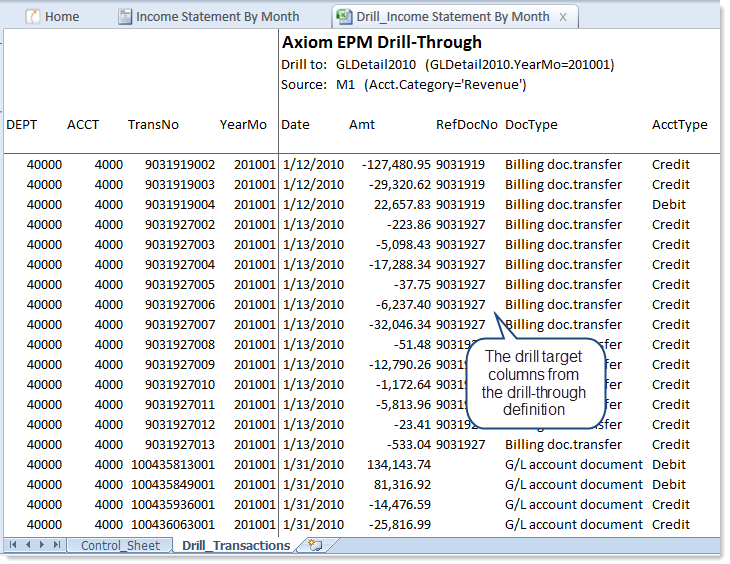Select the amount -23.41
The image size is (730, 564).
coord(412,425)
